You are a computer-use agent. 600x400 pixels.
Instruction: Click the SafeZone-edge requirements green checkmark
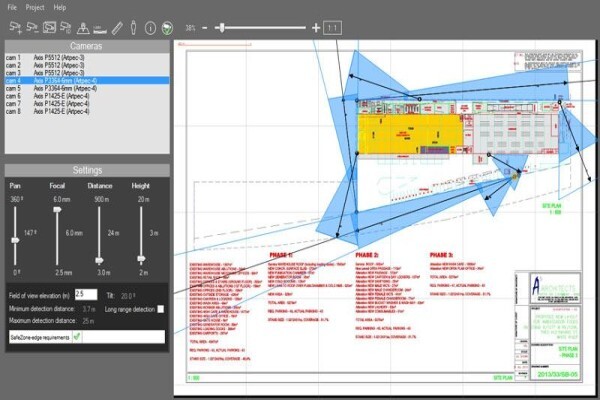77,337
